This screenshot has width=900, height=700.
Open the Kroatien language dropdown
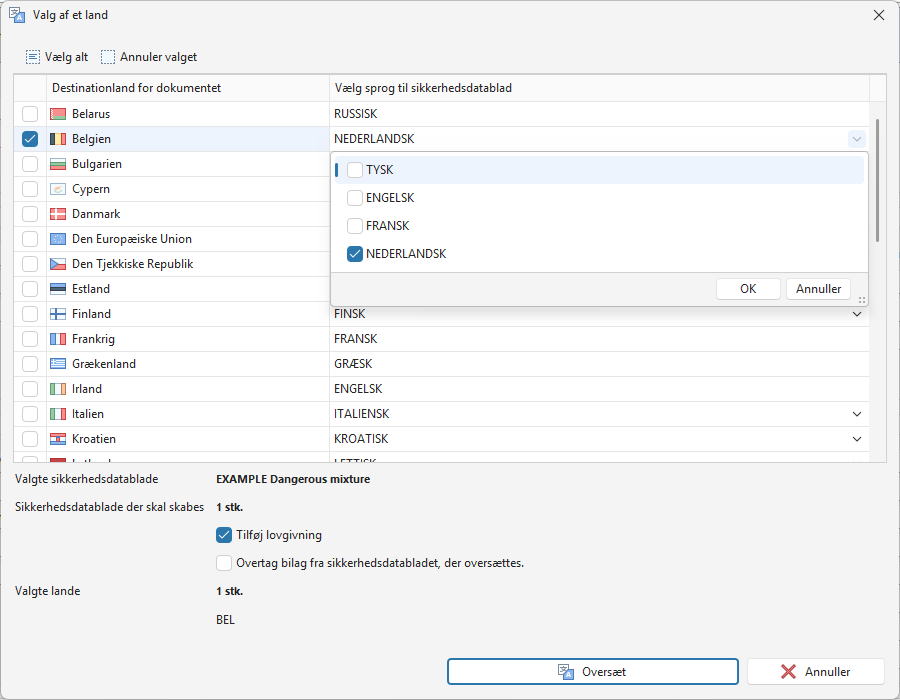tap(856, 439)
